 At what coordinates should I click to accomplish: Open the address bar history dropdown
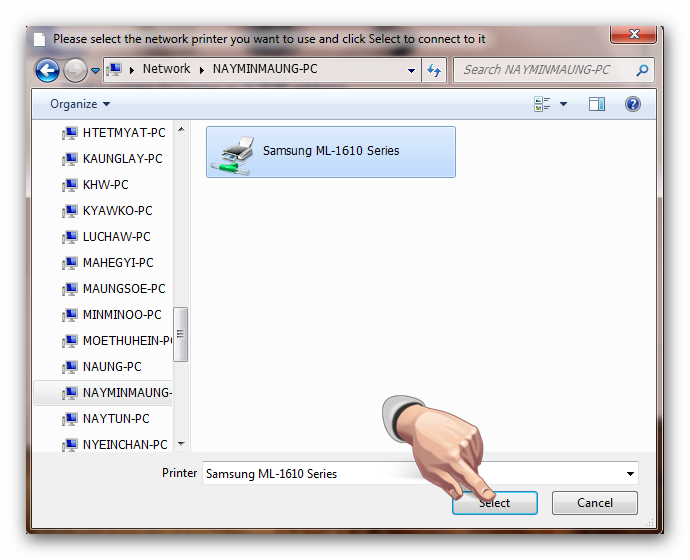click(x=411, y=70)
